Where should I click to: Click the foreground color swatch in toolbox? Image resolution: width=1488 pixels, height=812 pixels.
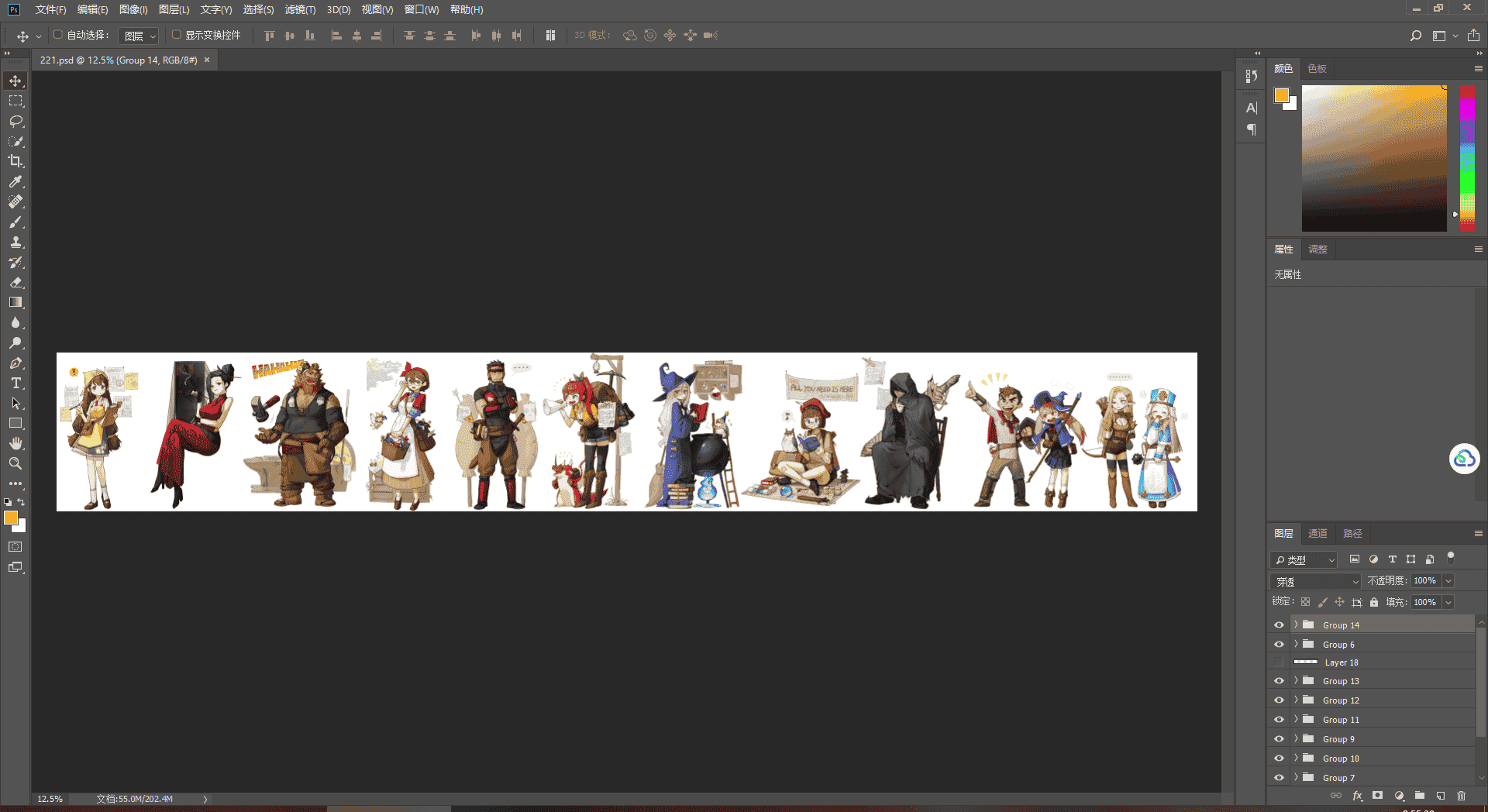point(11,518)
